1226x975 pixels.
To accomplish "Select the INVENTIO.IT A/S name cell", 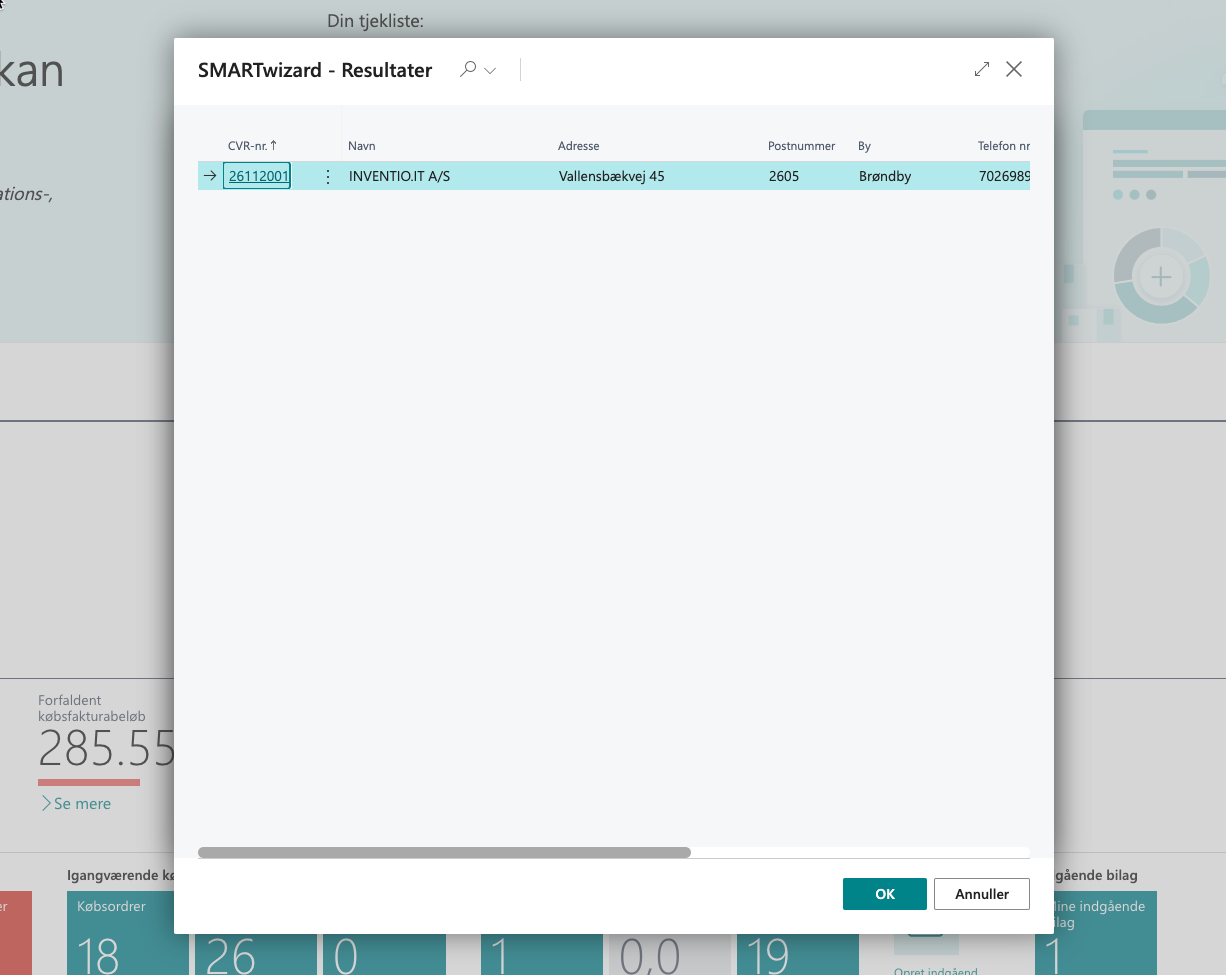I will (x=399, y=177).
